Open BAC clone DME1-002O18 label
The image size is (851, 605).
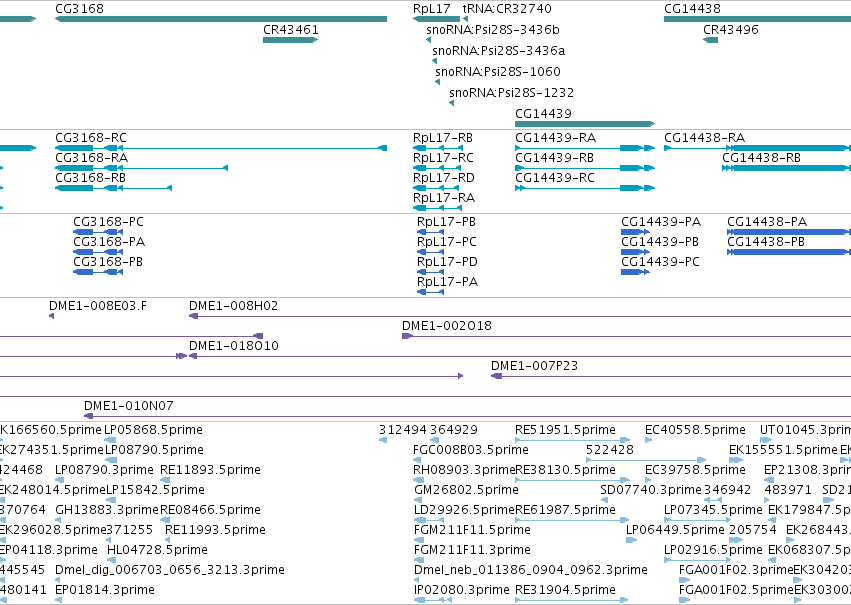click(x=447, y=326)
